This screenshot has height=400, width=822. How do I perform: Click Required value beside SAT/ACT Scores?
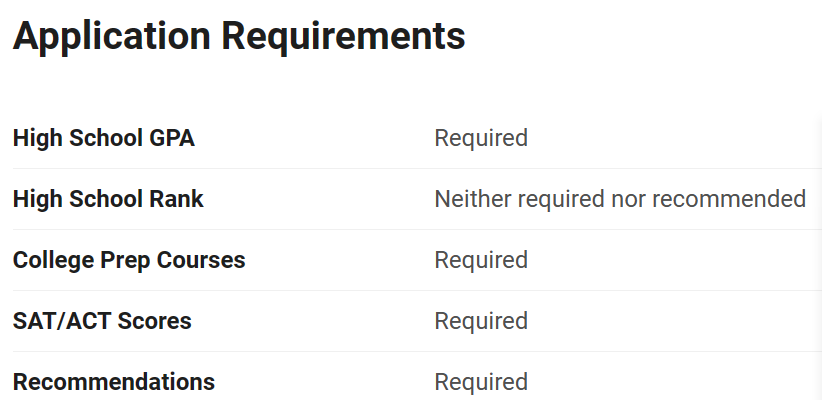click(481, 321)
